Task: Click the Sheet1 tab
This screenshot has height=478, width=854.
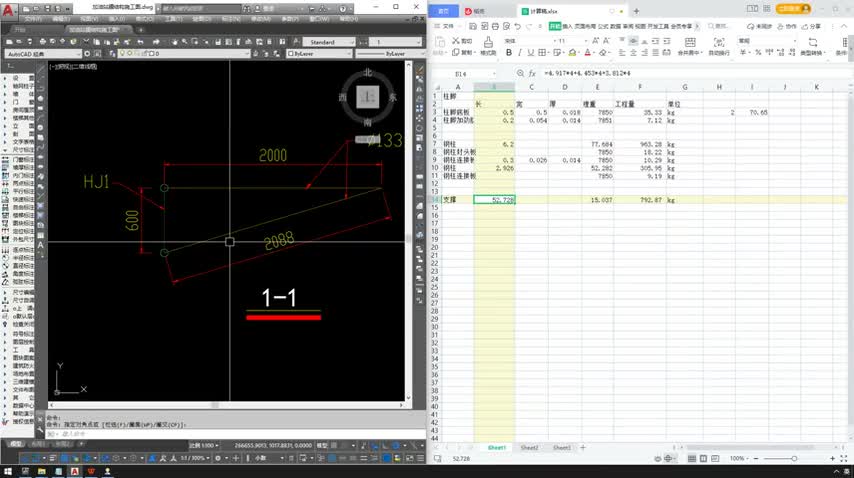Action: point(496,448)
